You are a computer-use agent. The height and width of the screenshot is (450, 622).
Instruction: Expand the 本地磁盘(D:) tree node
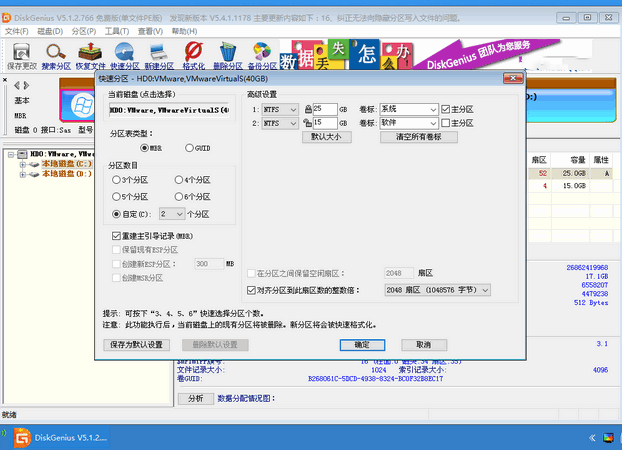click(x=23, y=174)
